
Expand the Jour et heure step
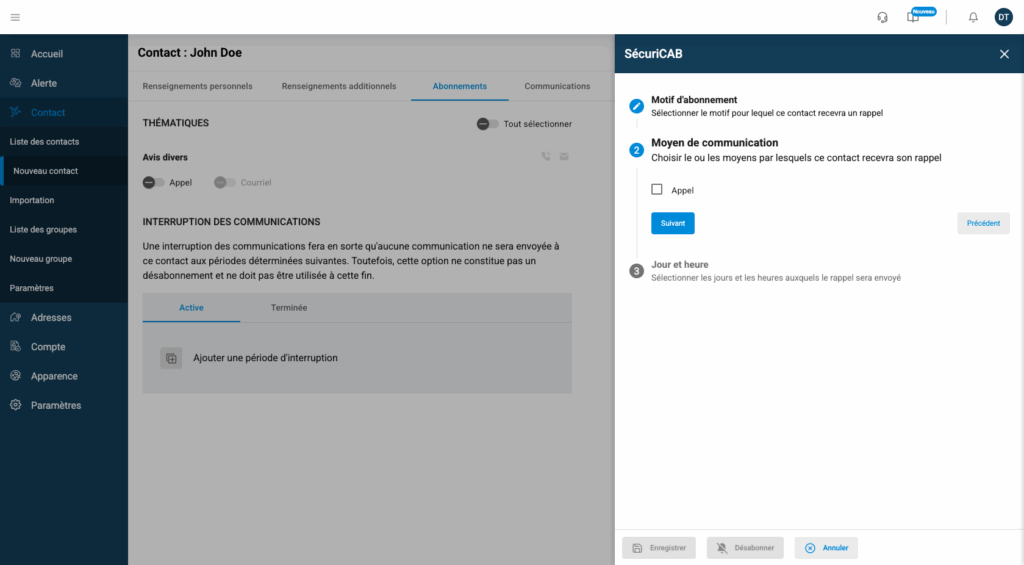(679, 265)
